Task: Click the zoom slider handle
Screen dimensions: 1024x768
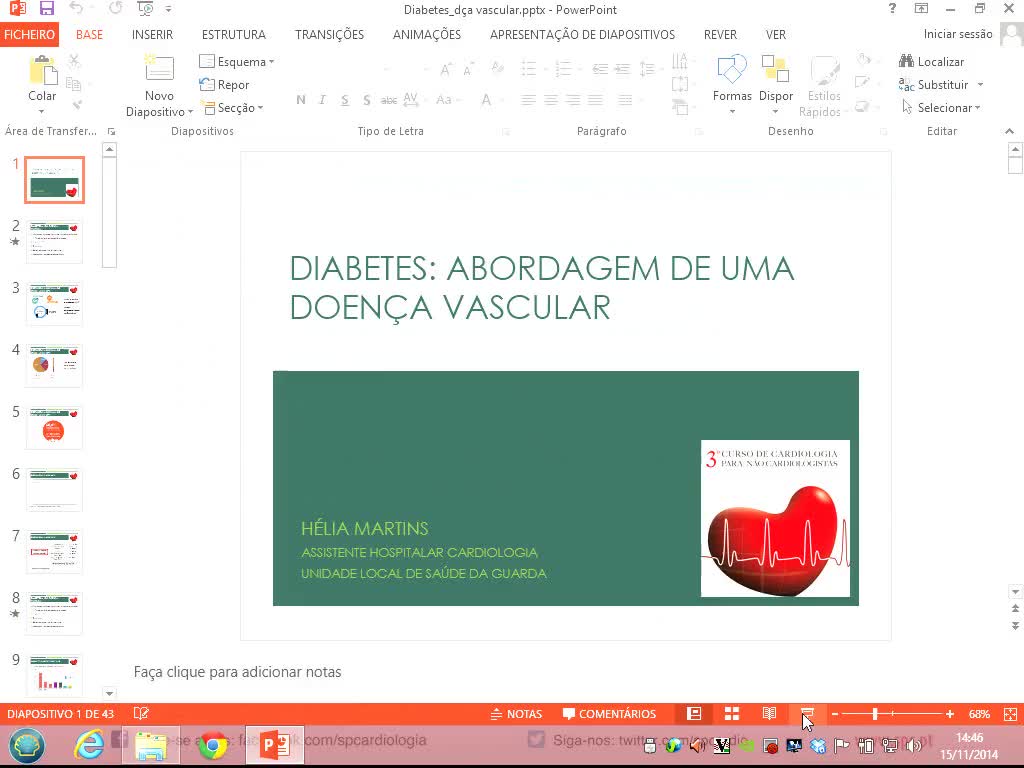Action: coord(874,714)
